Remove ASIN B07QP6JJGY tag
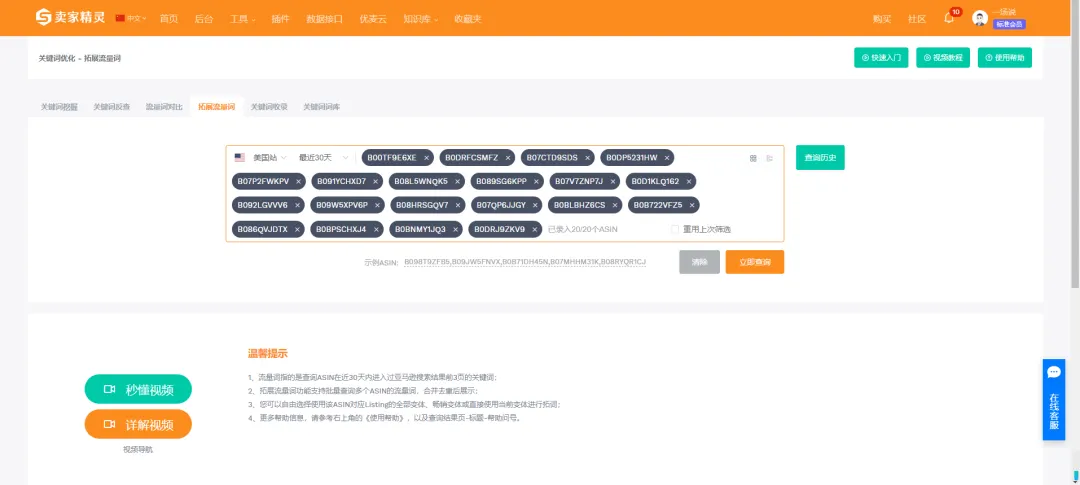1080x485 pixels. (x=535, y=205)
